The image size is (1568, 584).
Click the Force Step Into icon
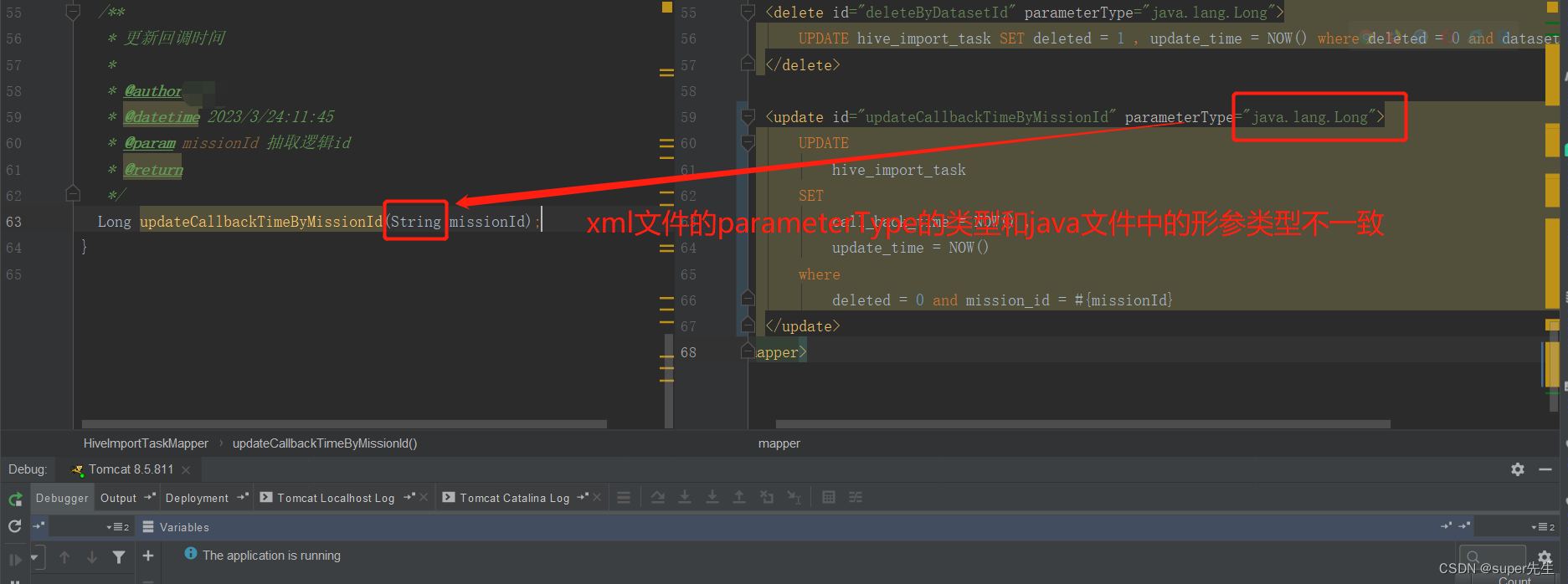712,497
